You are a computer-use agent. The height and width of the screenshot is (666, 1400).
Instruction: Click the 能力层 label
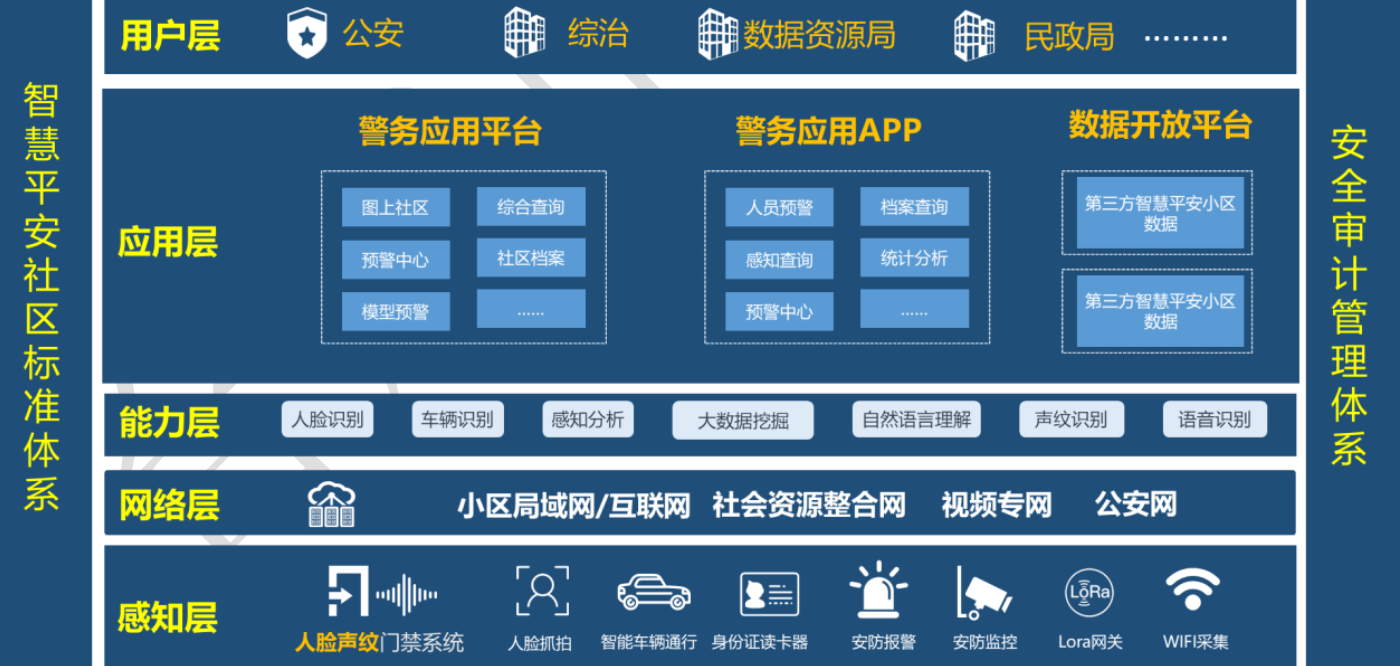[169, 422]
